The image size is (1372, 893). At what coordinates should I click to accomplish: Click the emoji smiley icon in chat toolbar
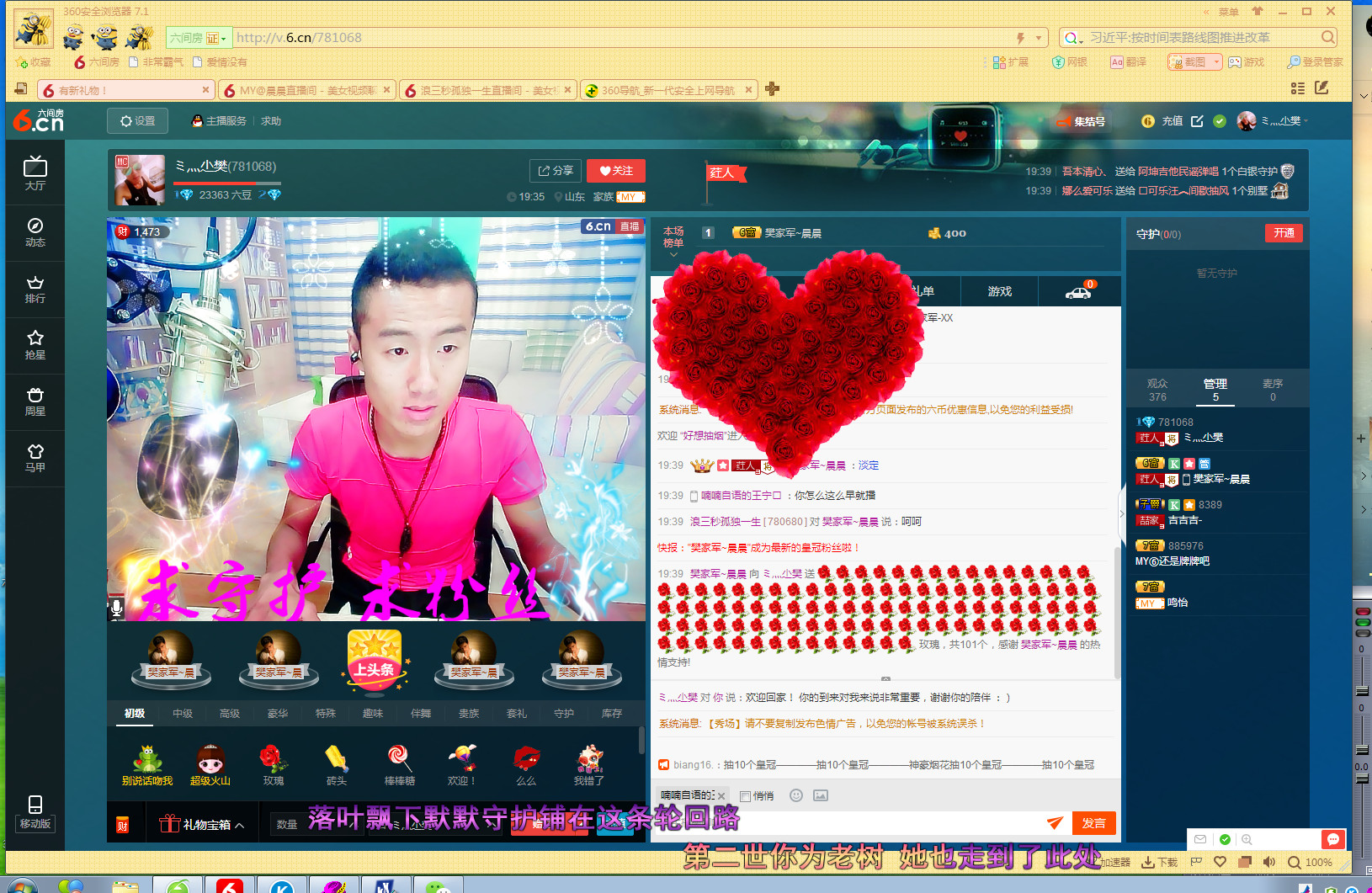pos(796,795)
